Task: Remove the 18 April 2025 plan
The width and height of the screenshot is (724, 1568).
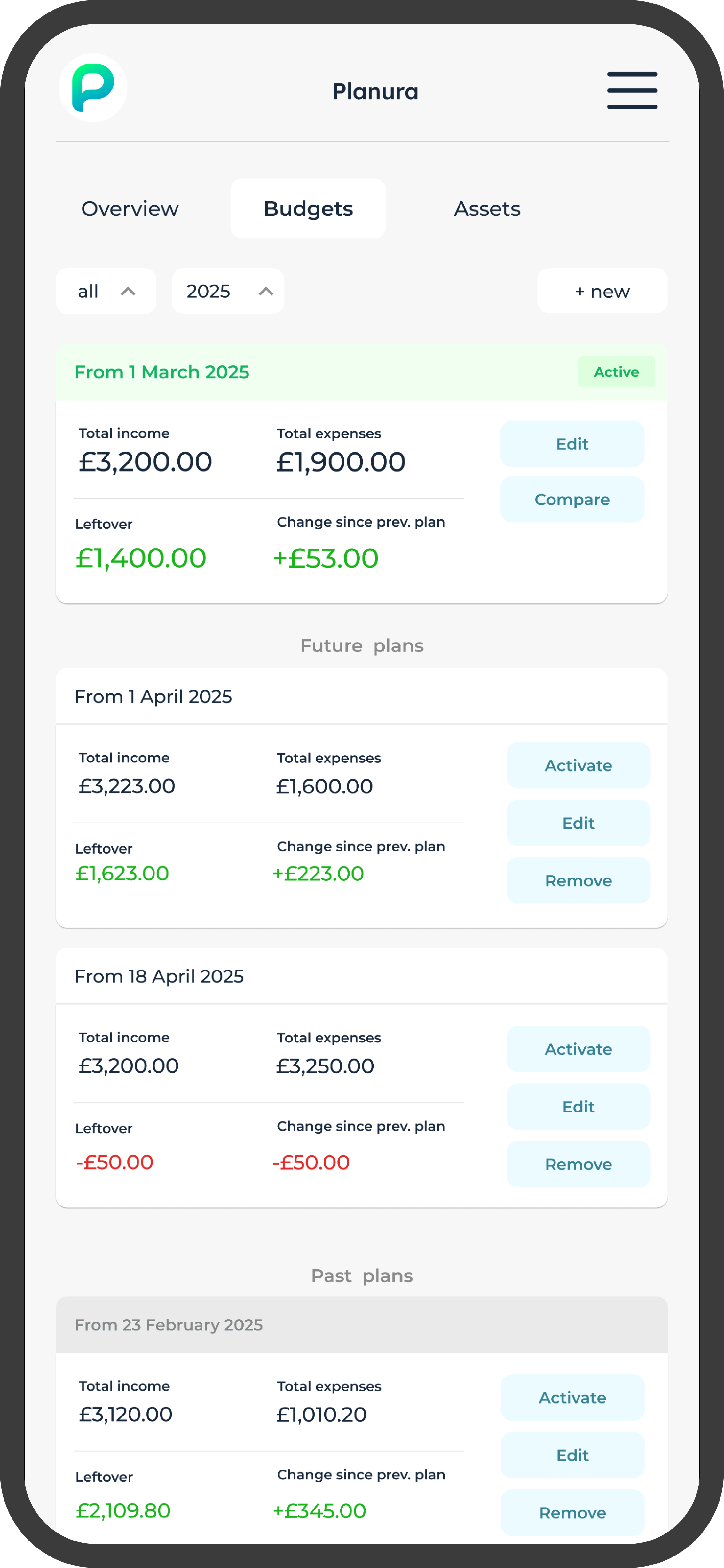Action: pos(578,1164)
